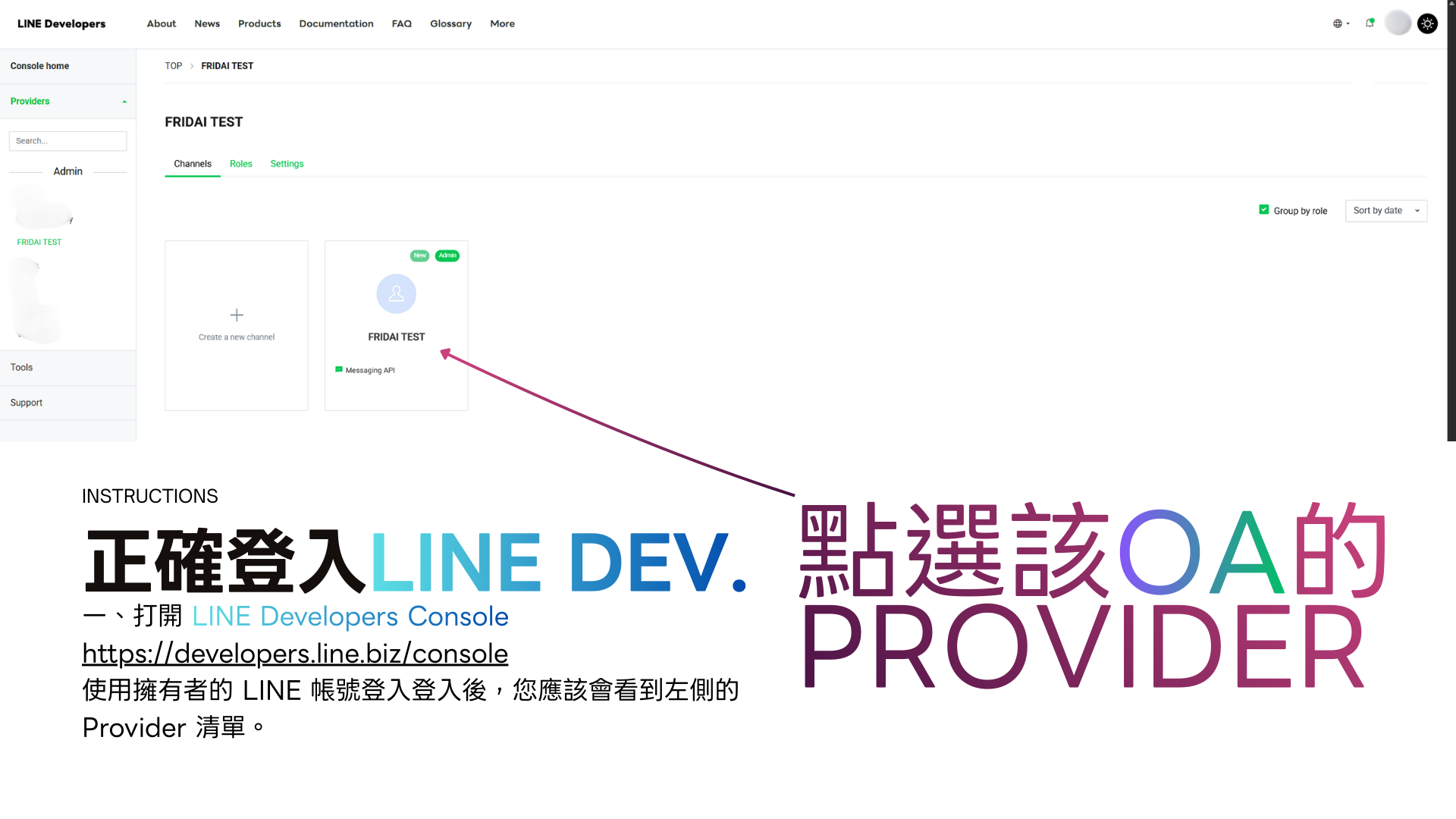Collapse the Providers section in sidebar
1456x819 pixels.
point(124,101)
